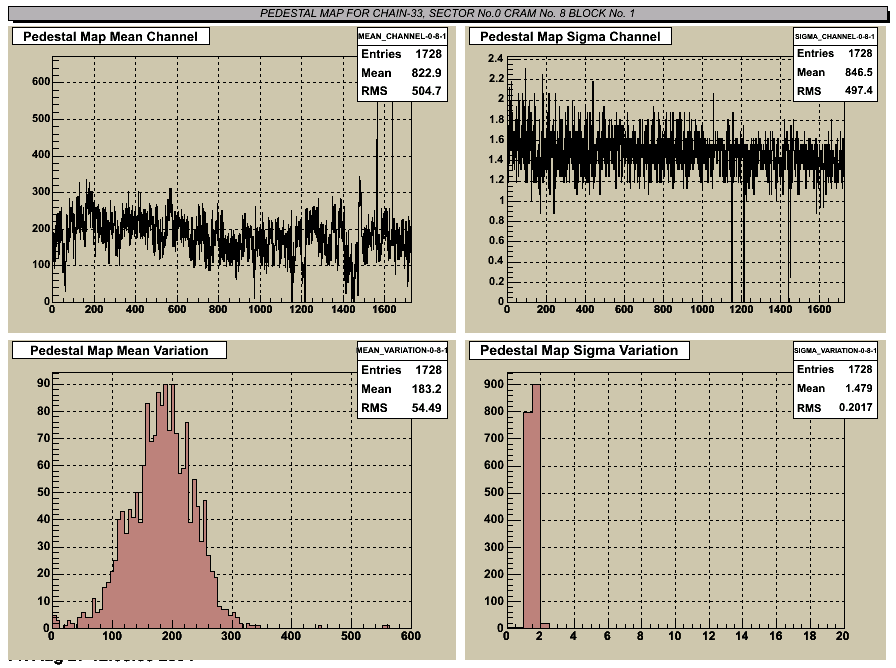Click the 2.4 tick label on Sigma Channel axis
This screenshot has width=896, height=668.
(495, 58)
